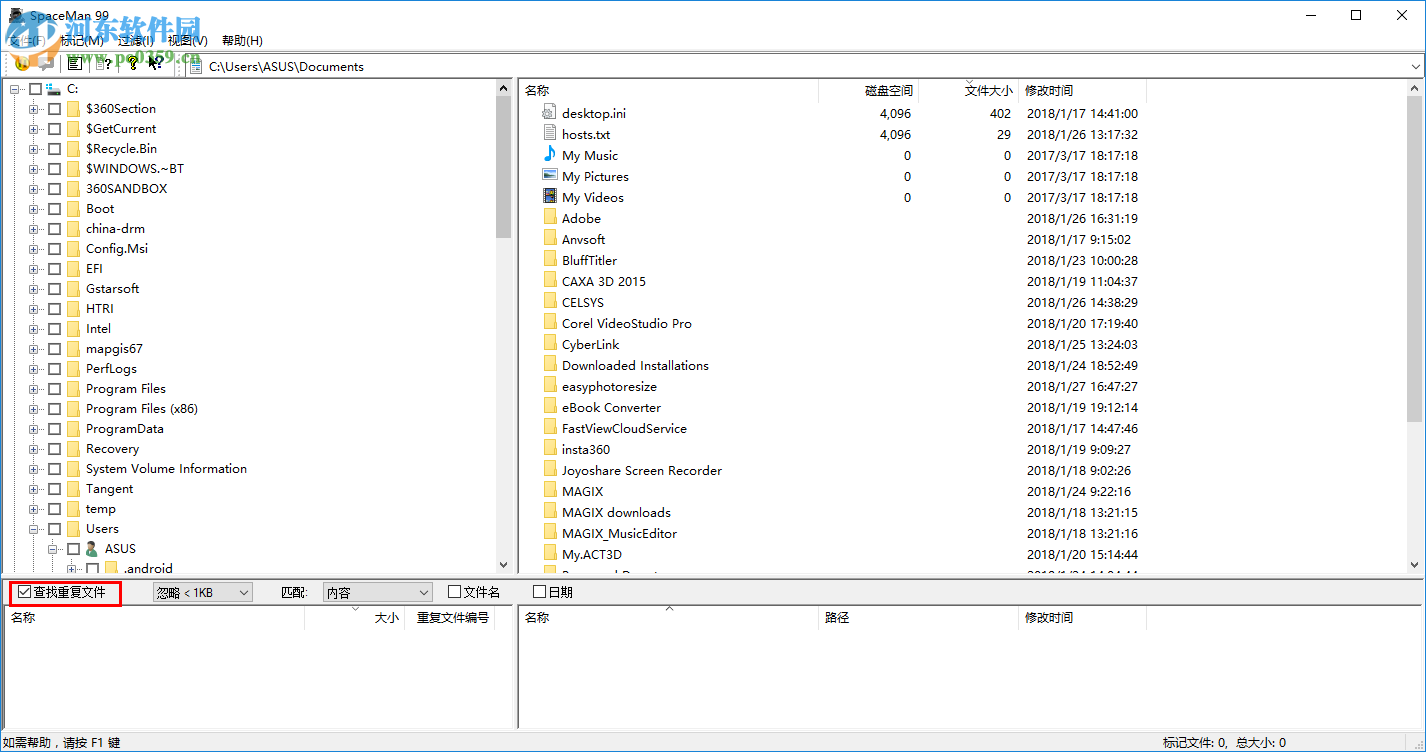This screenshot has width=1426, height=752.
Task: Sort by 修改时间 column header in file list
Action: click(x=1048, y=91)
